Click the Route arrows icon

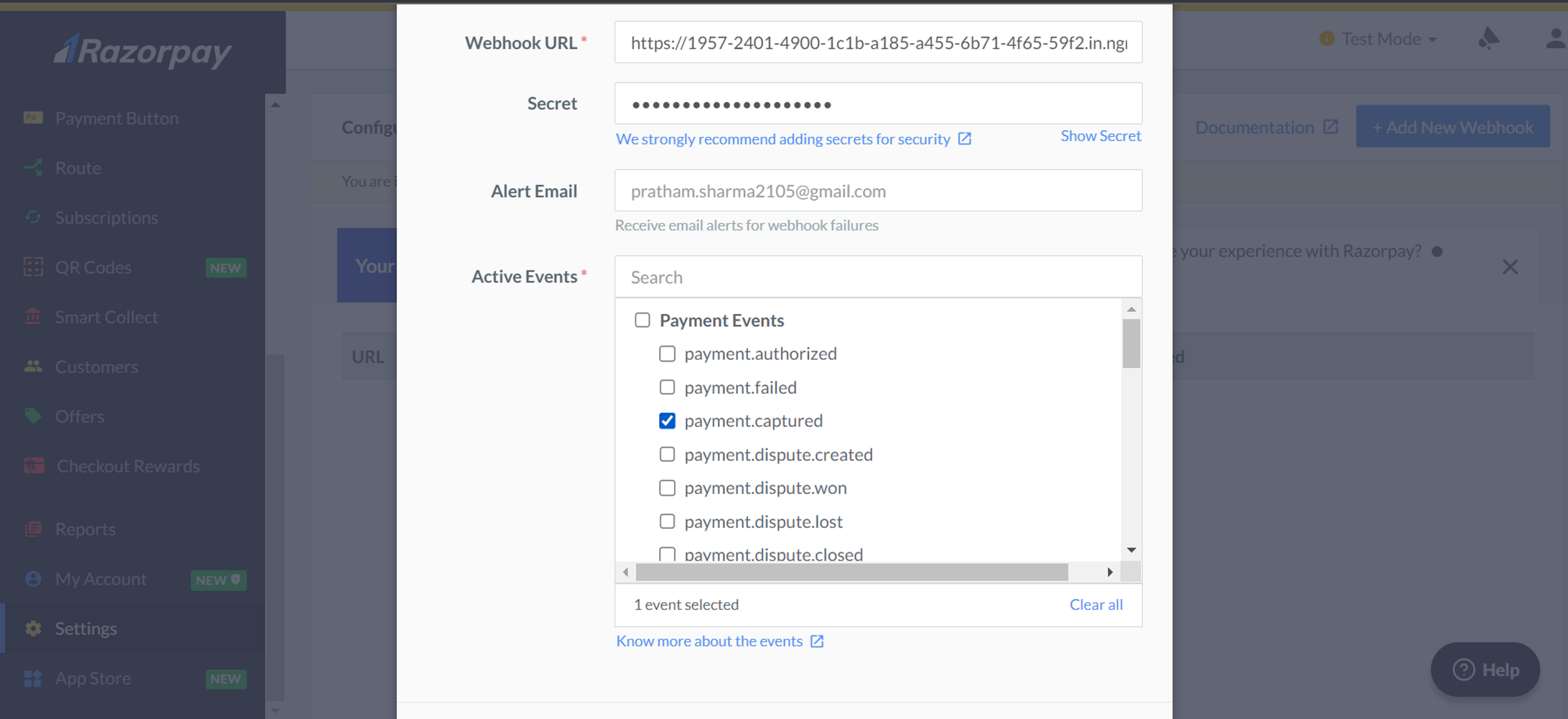pyautogui.click(x=33, y=167)
